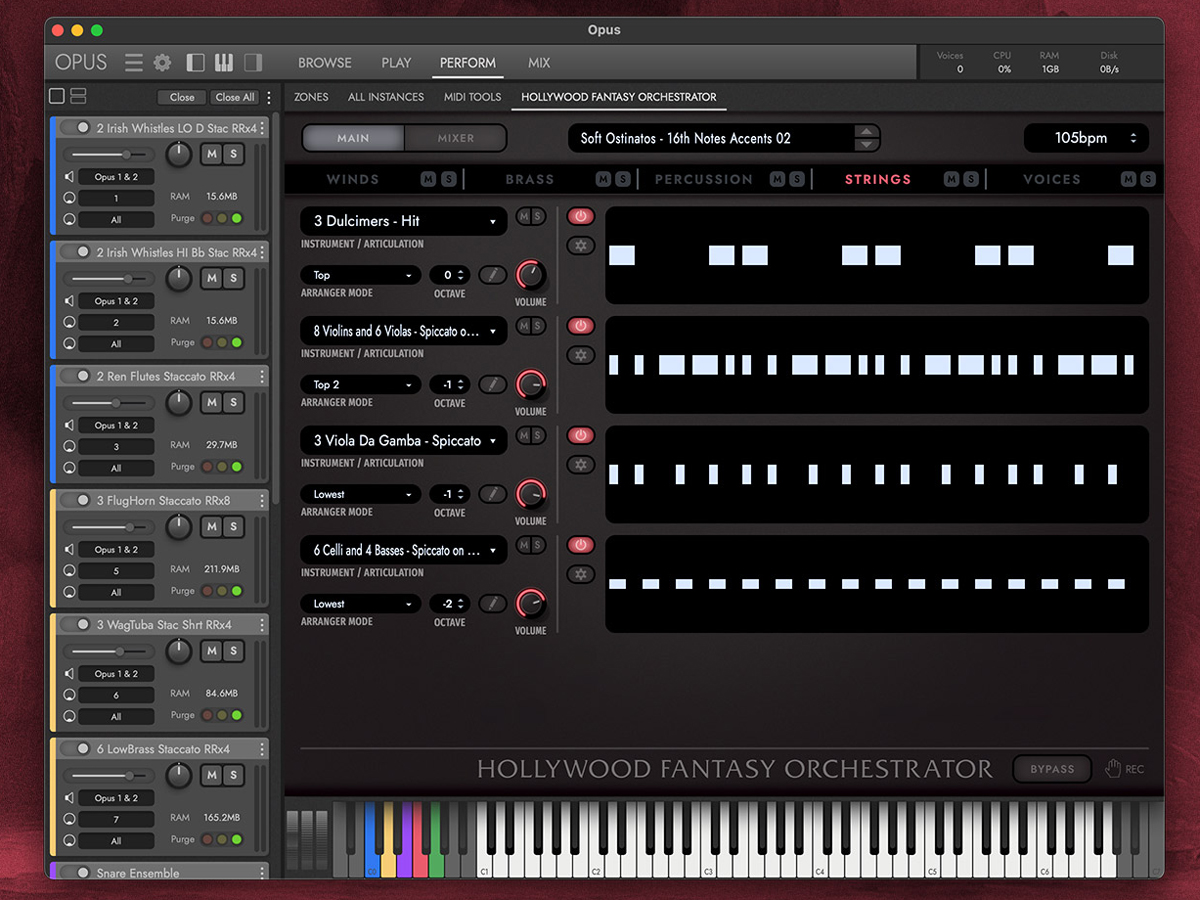Open the ALL INSTANCES sub-tab
This screenshot has width=1200, height=900.
(386, 97)
